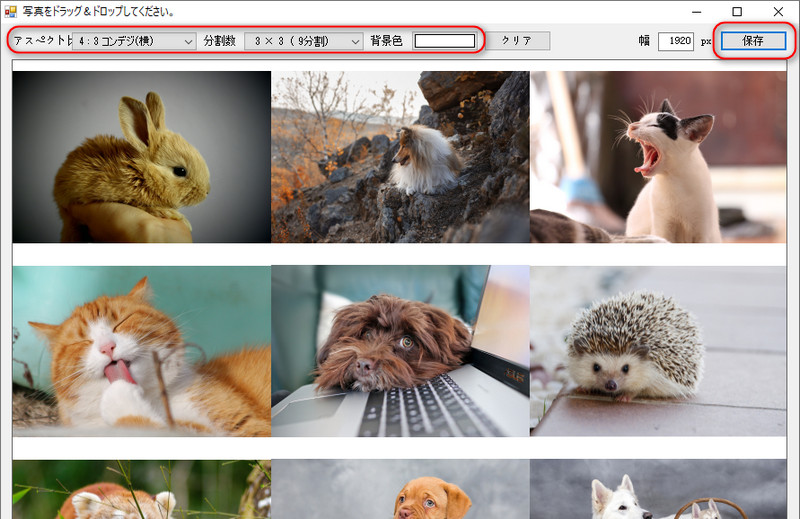This screenshot has height=519, width=800.
Task: Click the app icon in title bar
Action: 10,11
